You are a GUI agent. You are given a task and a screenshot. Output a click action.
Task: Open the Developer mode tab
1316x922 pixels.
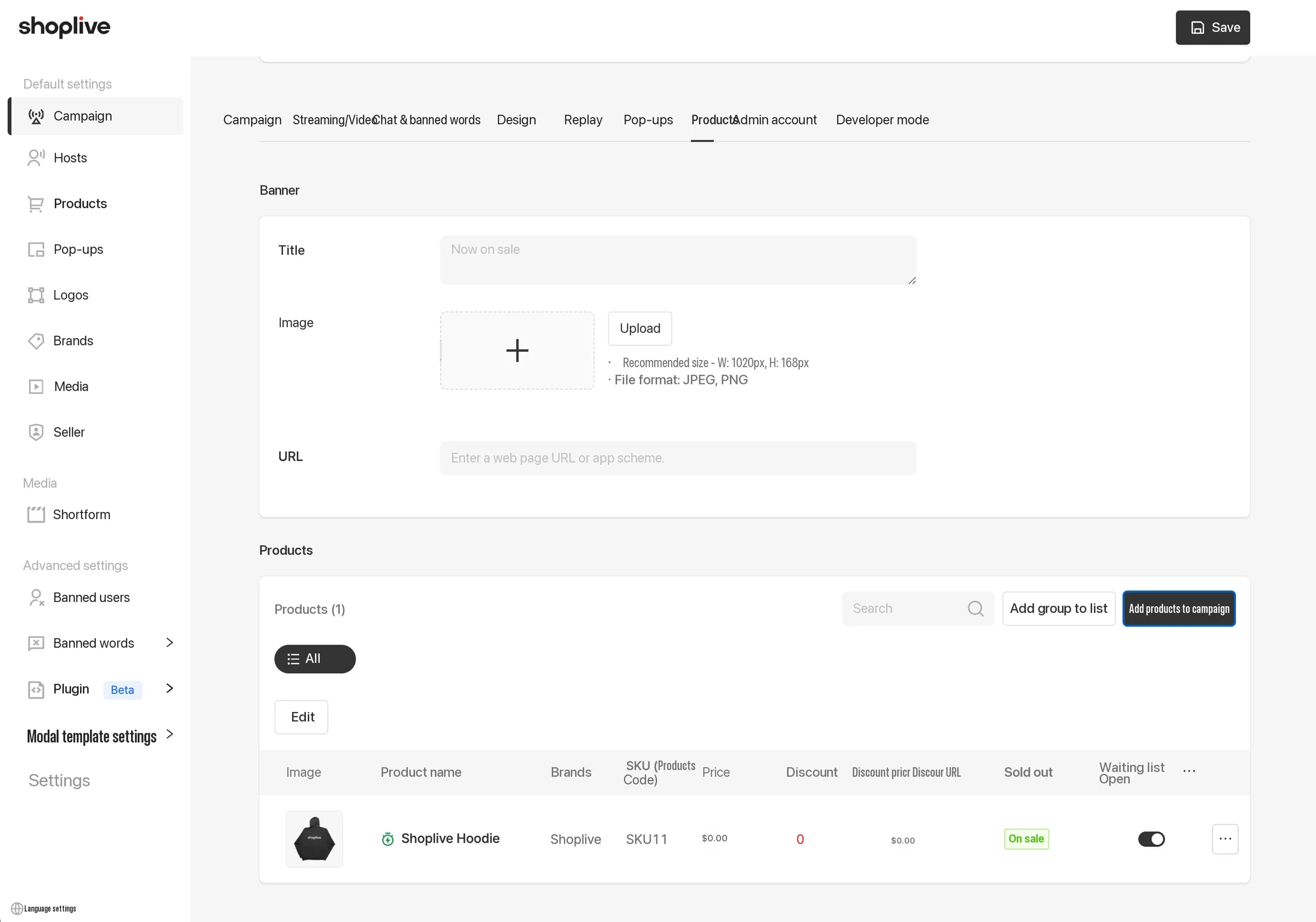coord(882,119)
